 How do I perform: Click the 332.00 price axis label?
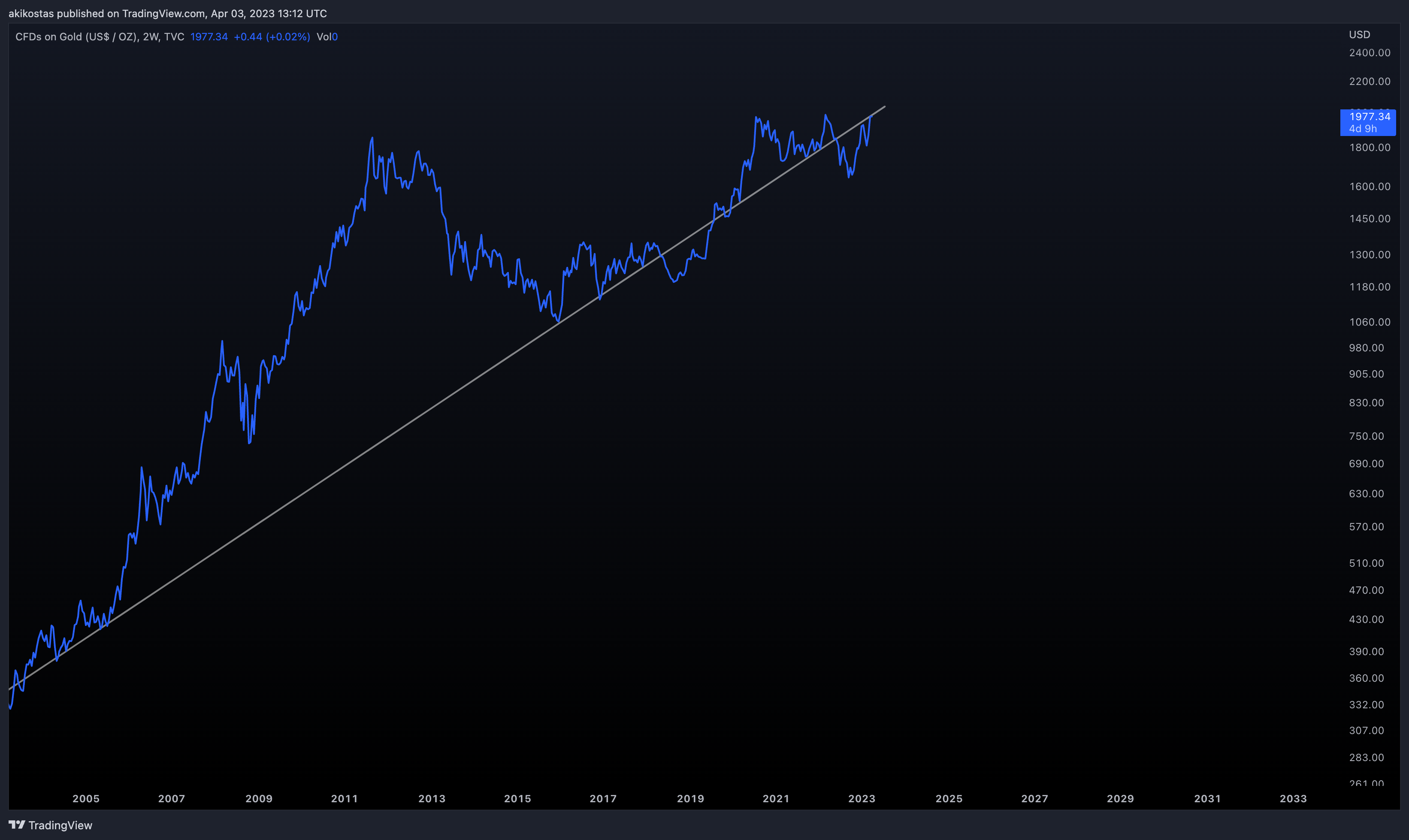click(x=1366, y=705)
